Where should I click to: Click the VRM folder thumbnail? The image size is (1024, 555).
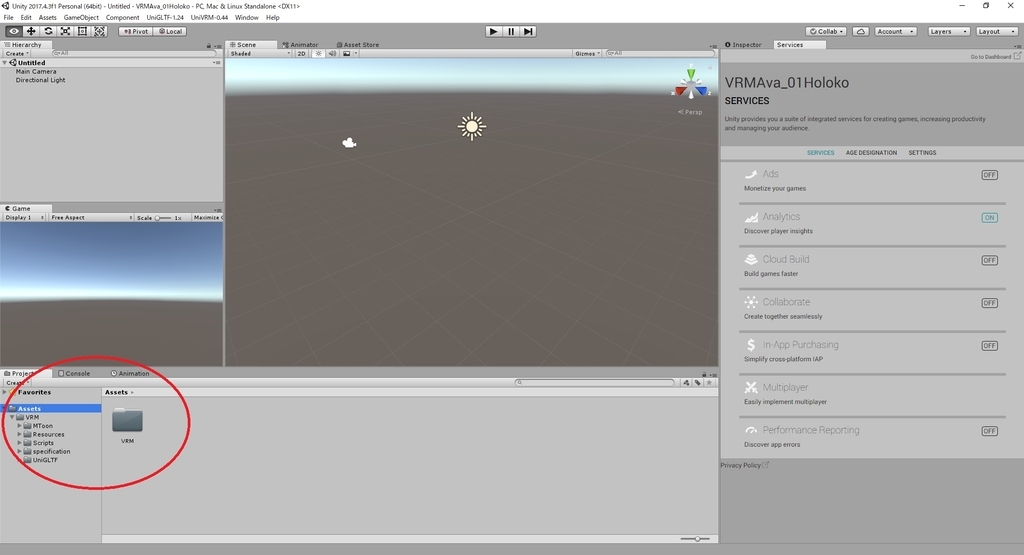click(127, 420)
